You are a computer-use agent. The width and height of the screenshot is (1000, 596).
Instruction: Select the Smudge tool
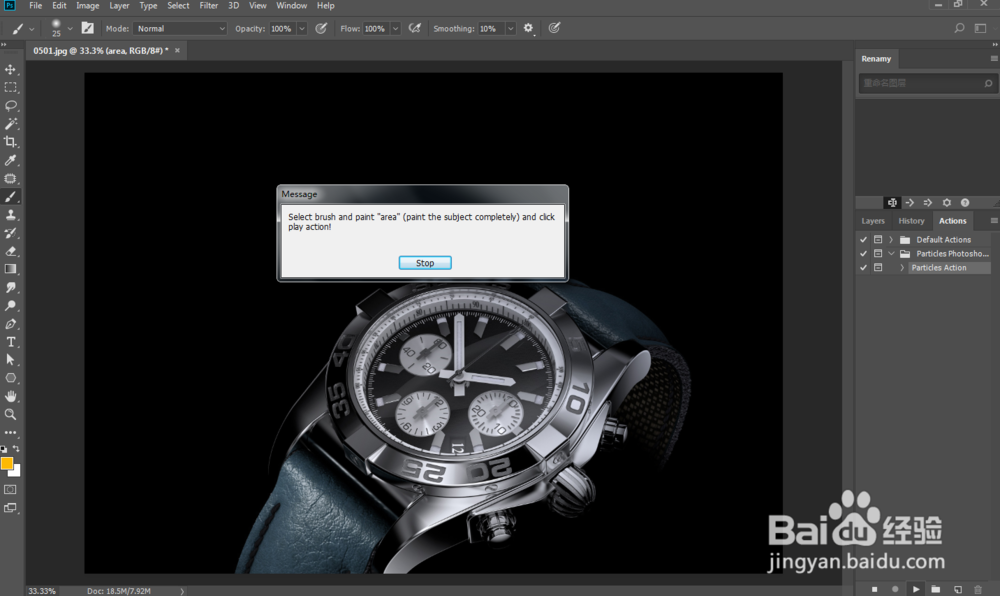point(10,287)
